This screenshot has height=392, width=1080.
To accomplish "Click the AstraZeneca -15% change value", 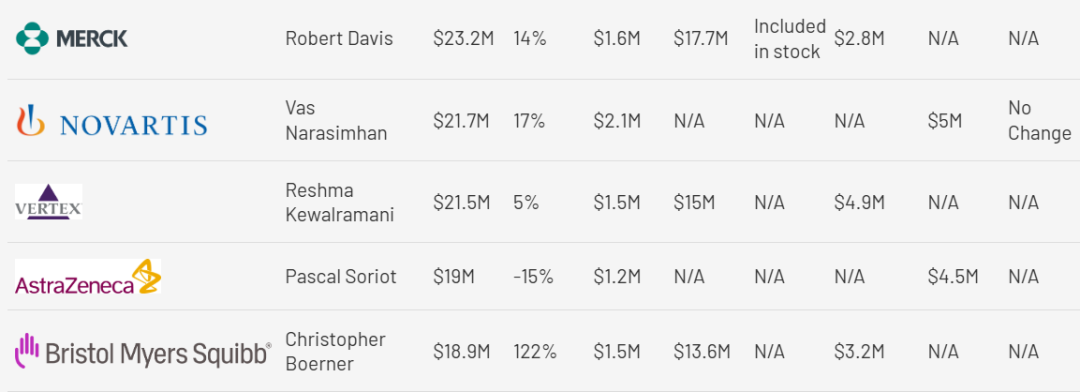I will [533, 277].
